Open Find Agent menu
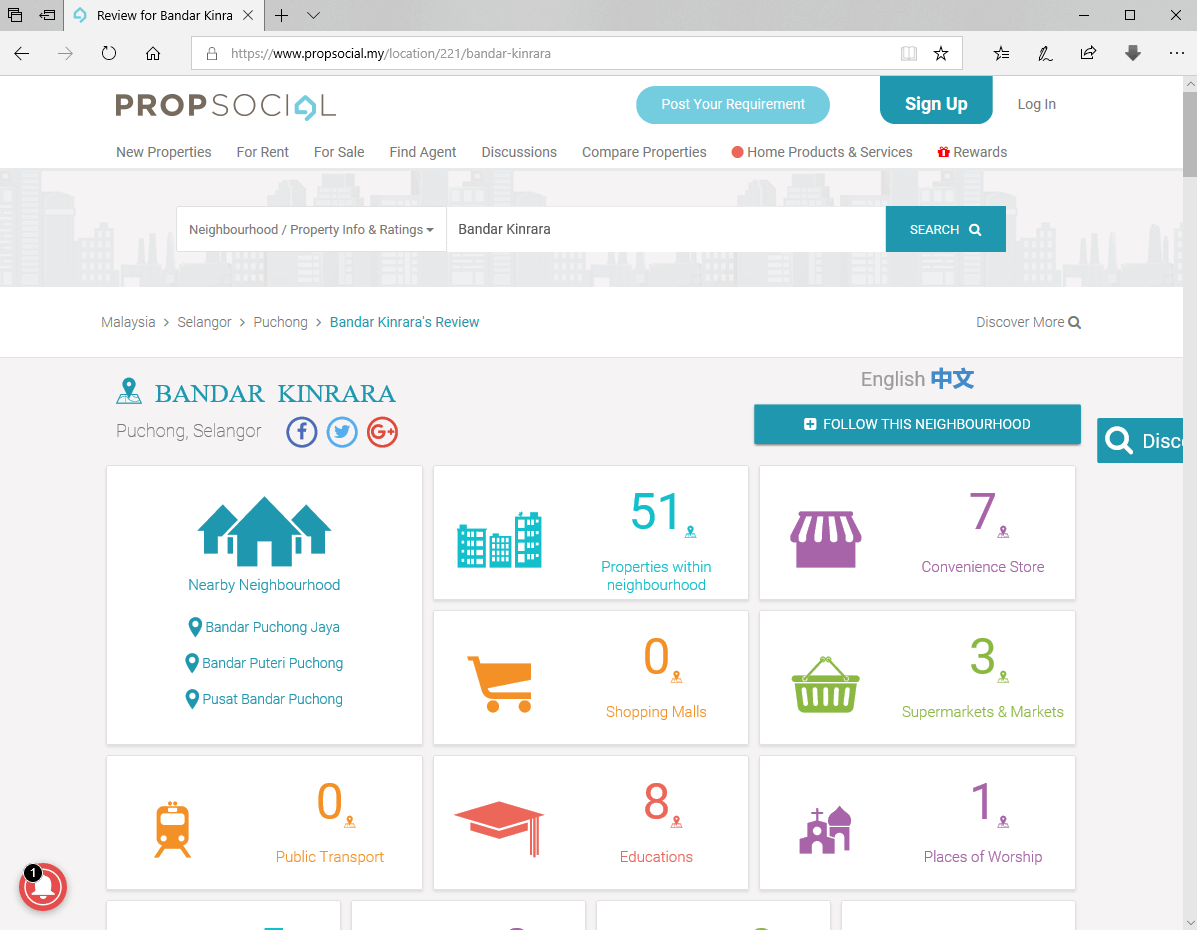 tap(423, 152)
